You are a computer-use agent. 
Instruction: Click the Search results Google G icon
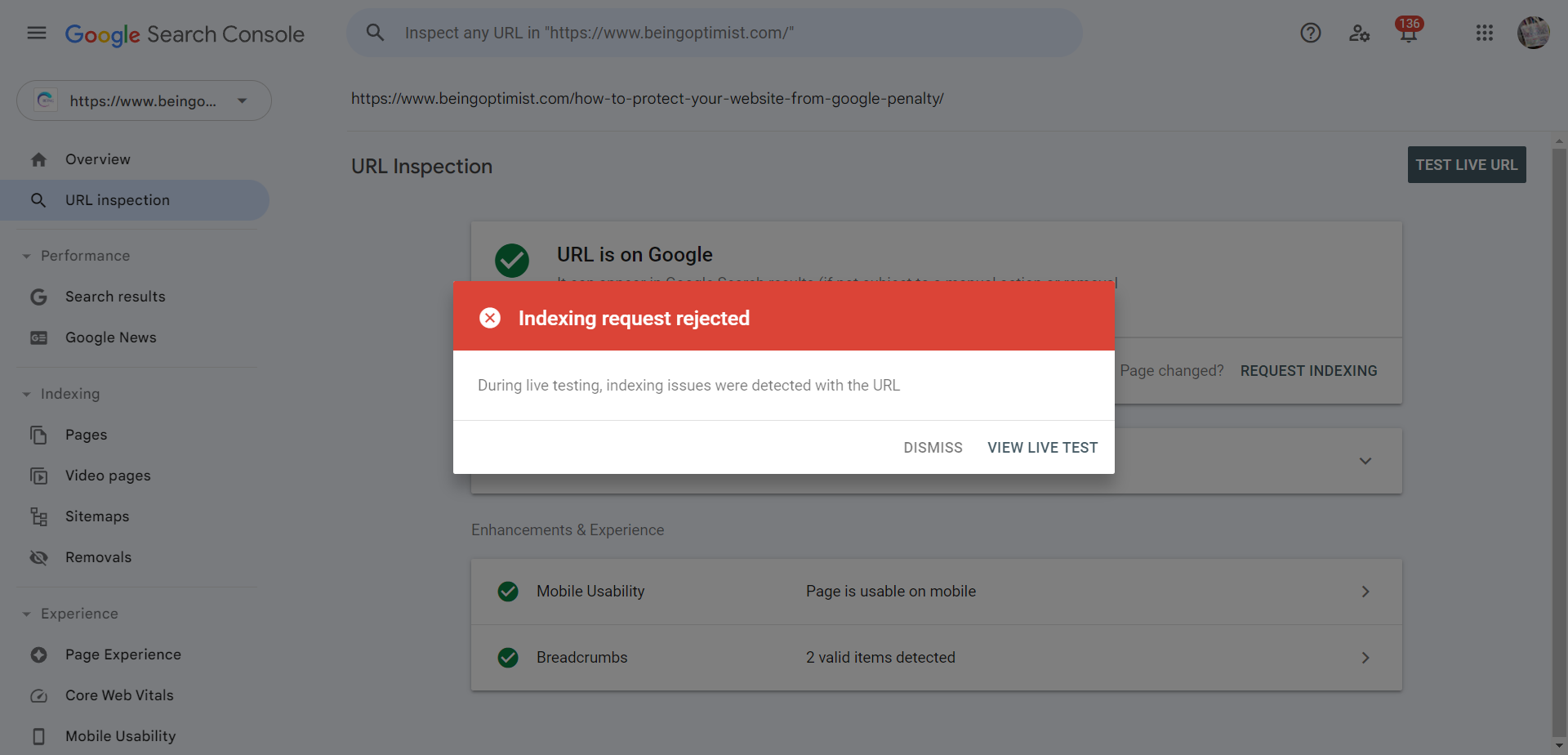tap(38, 297)
